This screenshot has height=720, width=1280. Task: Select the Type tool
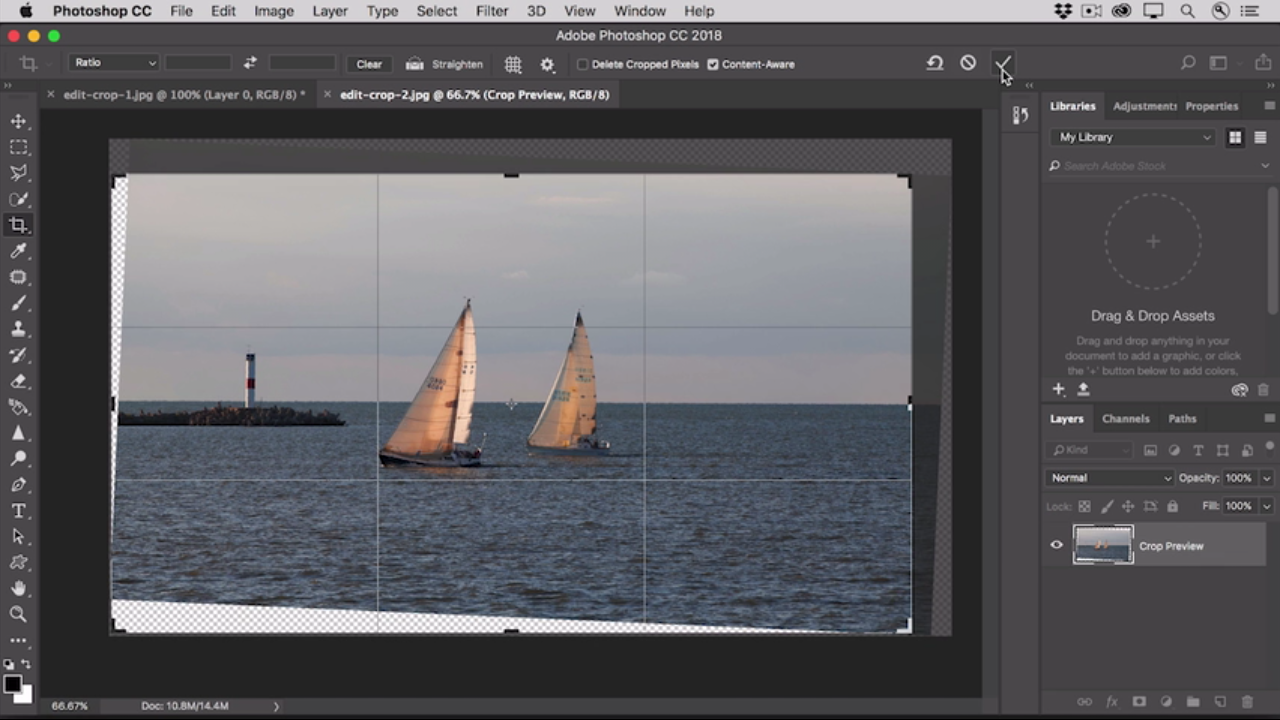pyautogui.click(x=19, y=511)
